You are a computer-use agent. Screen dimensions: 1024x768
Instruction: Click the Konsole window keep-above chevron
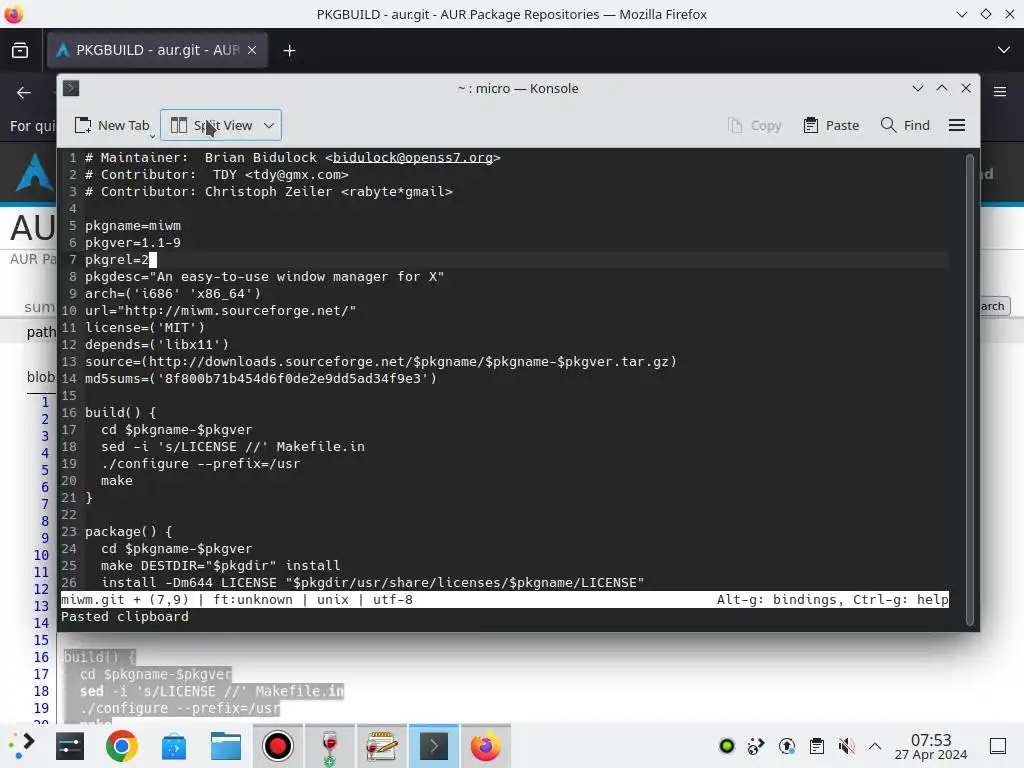tap(942, 88)
